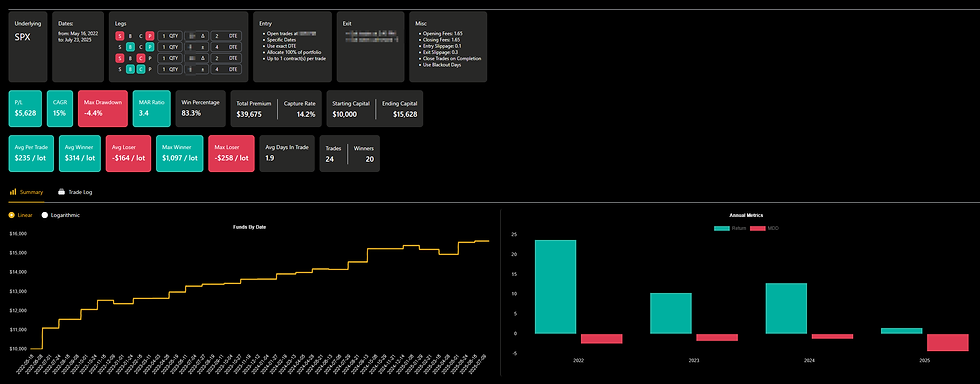Click the Max Loser -$258 / lot card

point(231,153)
